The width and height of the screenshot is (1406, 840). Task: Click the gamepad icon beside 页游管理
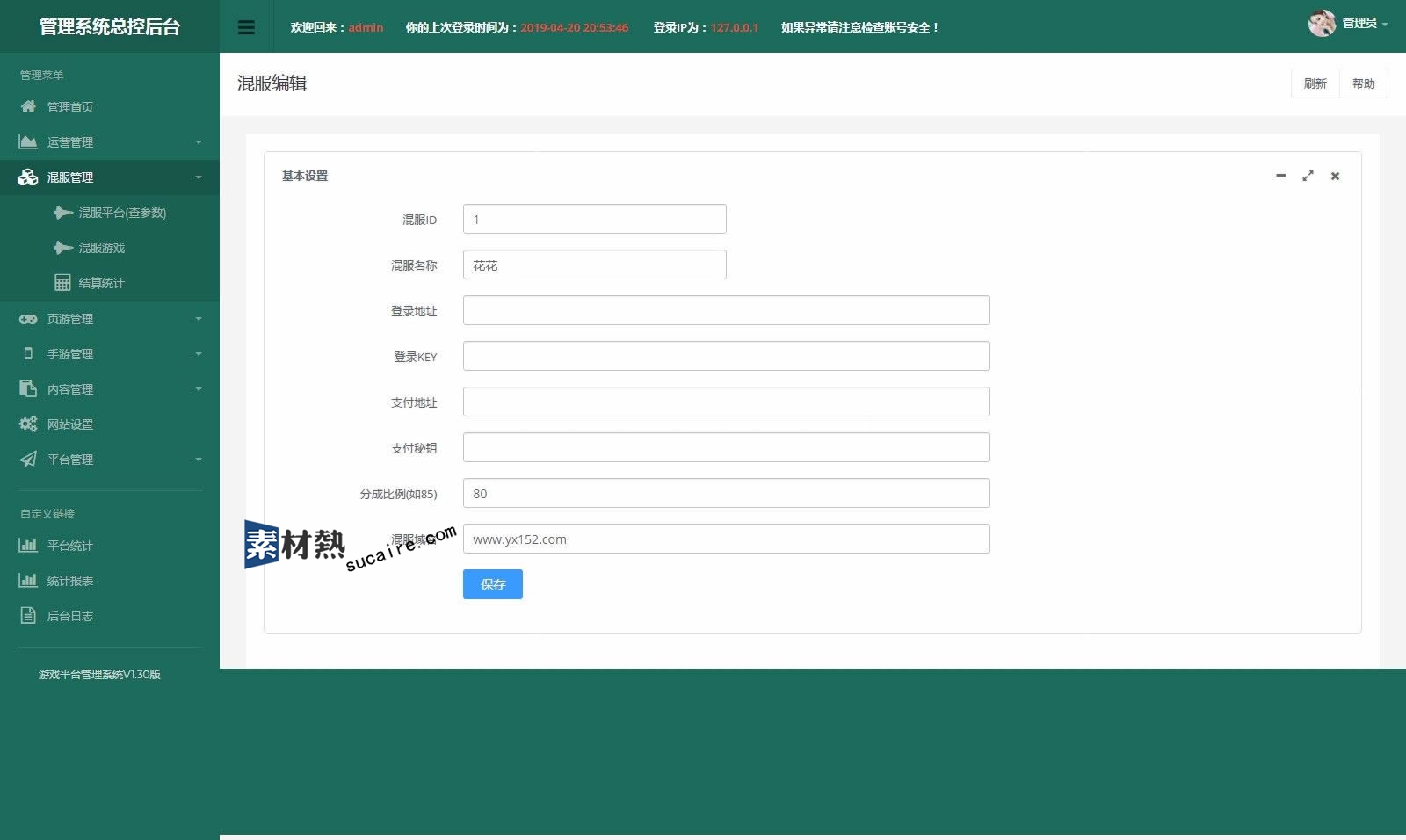coord(28,319)
